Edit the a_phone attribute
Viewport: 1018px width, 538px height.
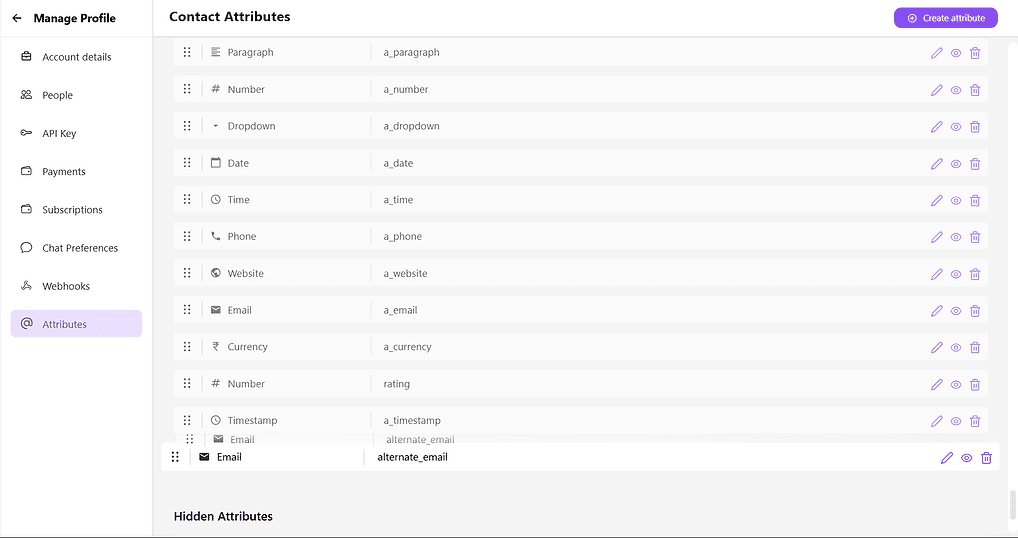[x=936, y=238]
